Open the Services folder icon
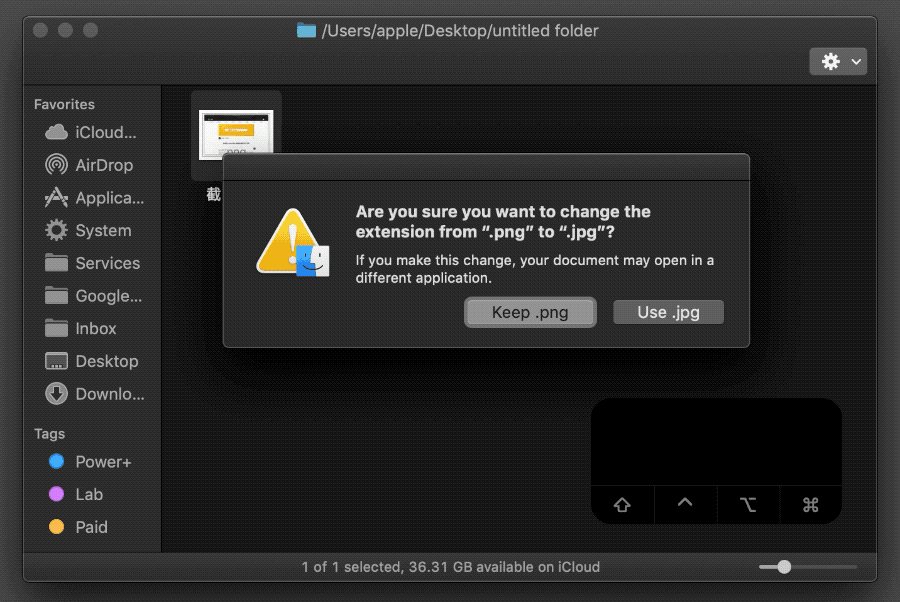This screenshot has height=602, width=900. (56, 263)
